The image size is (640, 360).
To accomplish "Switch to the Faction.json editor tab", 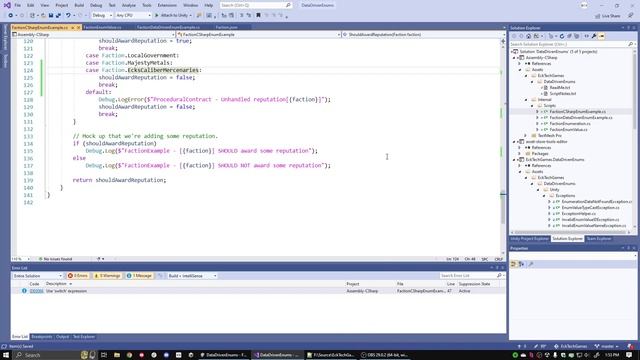I will pyautogui.click(x=227, y=27).
